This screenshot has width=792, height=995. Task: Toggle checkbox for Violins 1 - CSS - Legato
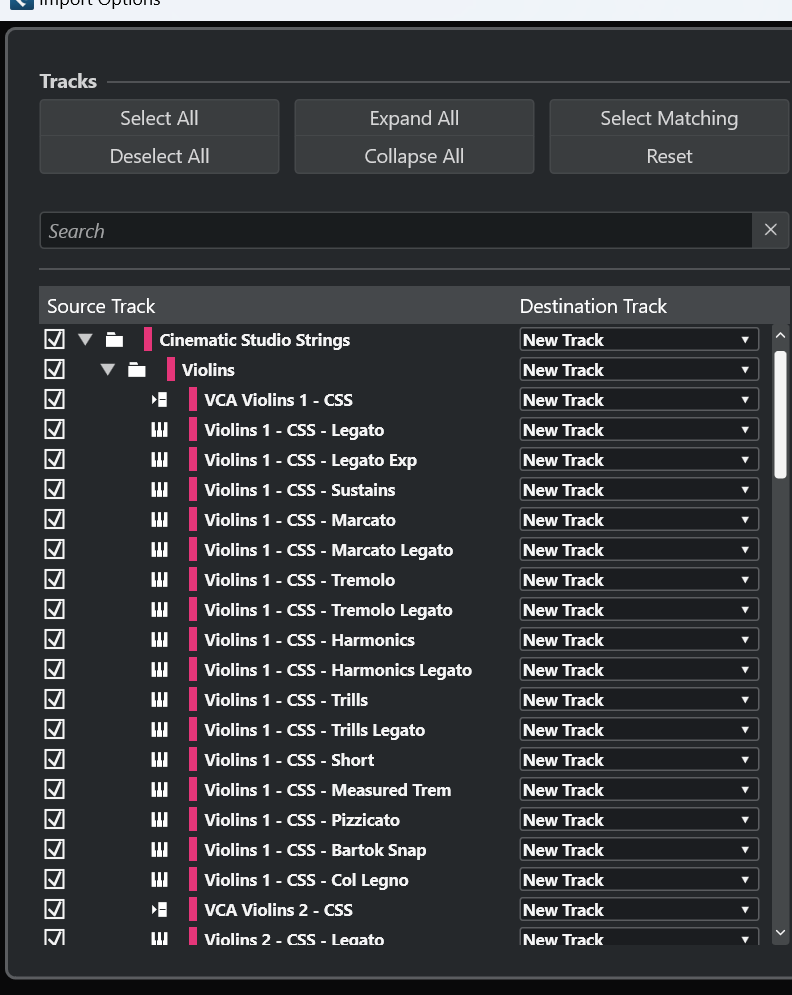55,429
